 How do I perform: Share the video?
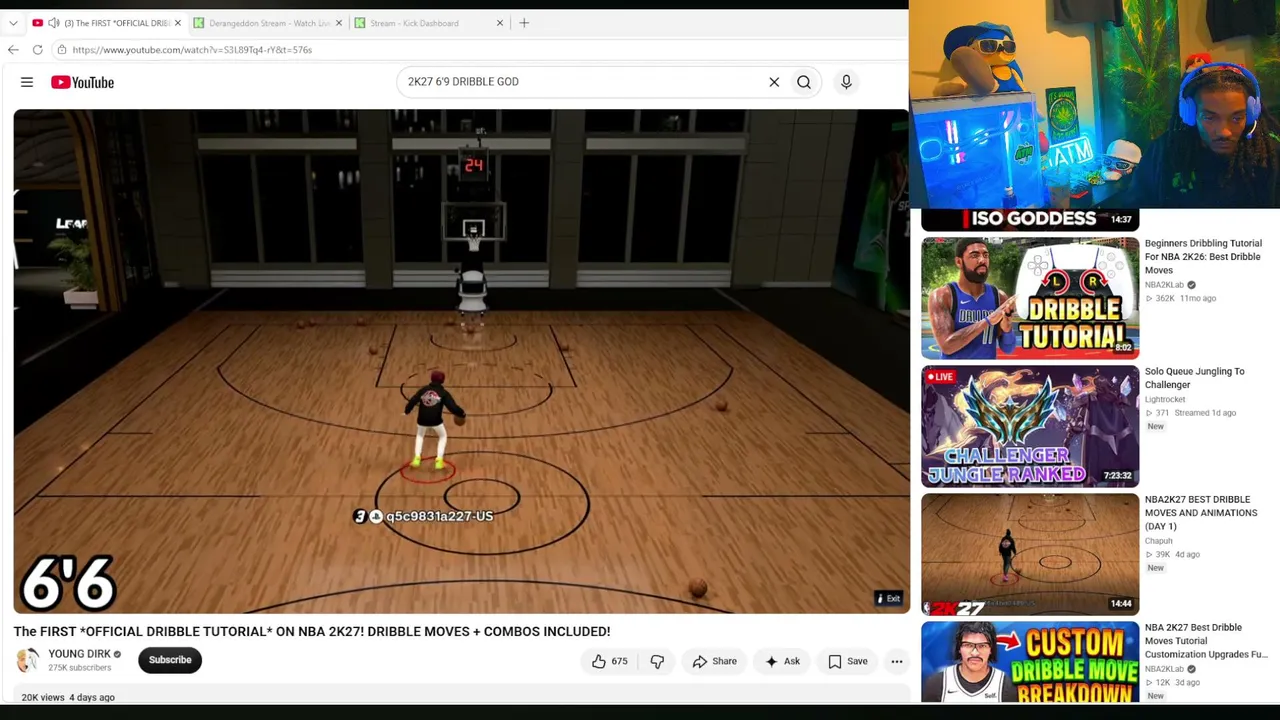[714, 661]
